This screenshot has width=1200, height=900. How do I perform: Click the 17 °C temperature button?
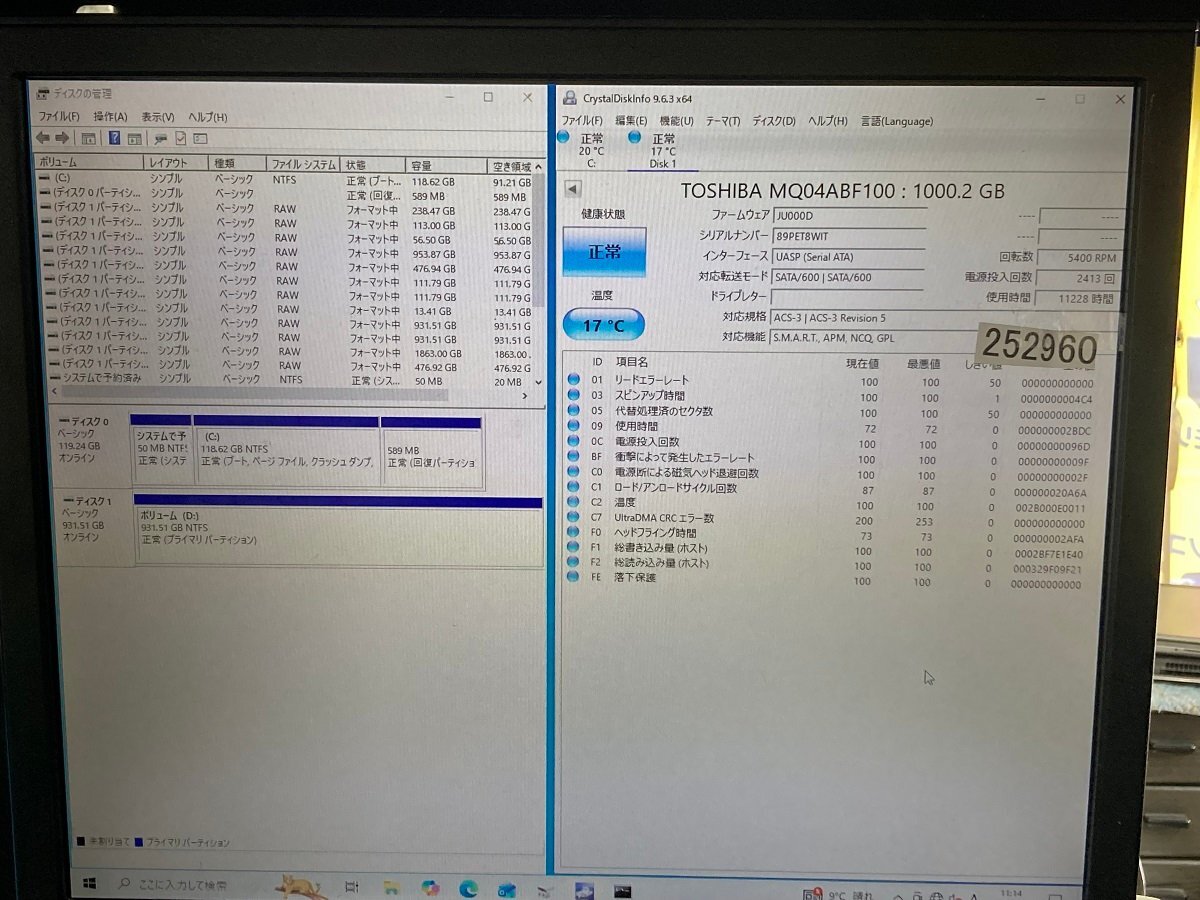point(604,325)
